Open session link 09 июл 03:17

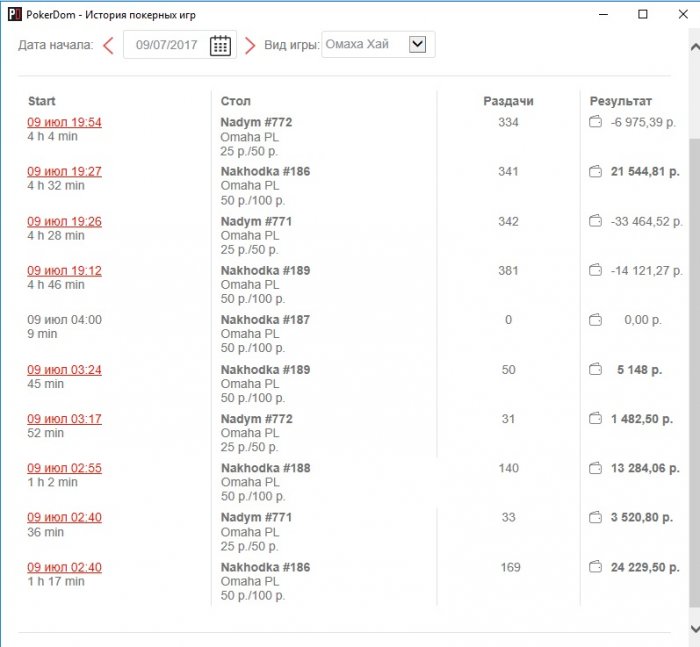pyautogui.click(x=64, y=418)
